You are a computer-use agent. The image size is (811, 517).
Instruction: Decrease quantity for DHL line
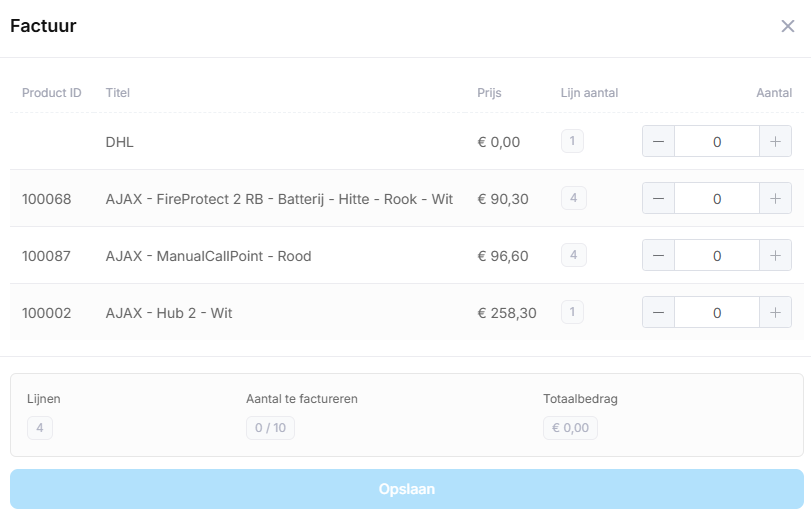(658, 142)
